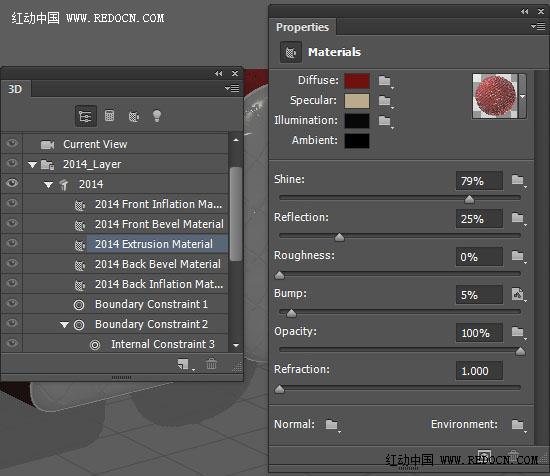Click the Shine slider handle

click(x=469, y=200)
